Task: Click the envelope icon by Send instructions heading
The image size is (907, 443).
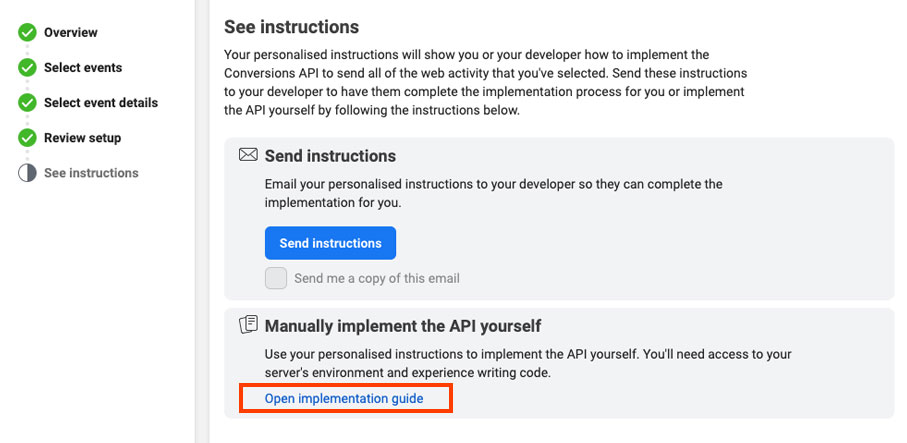Action: point(248,155)
